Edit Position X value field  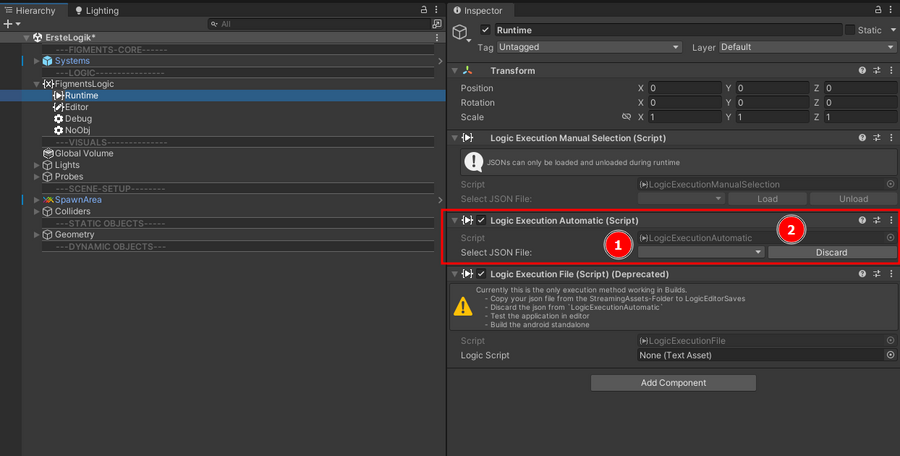click(685, 88)
